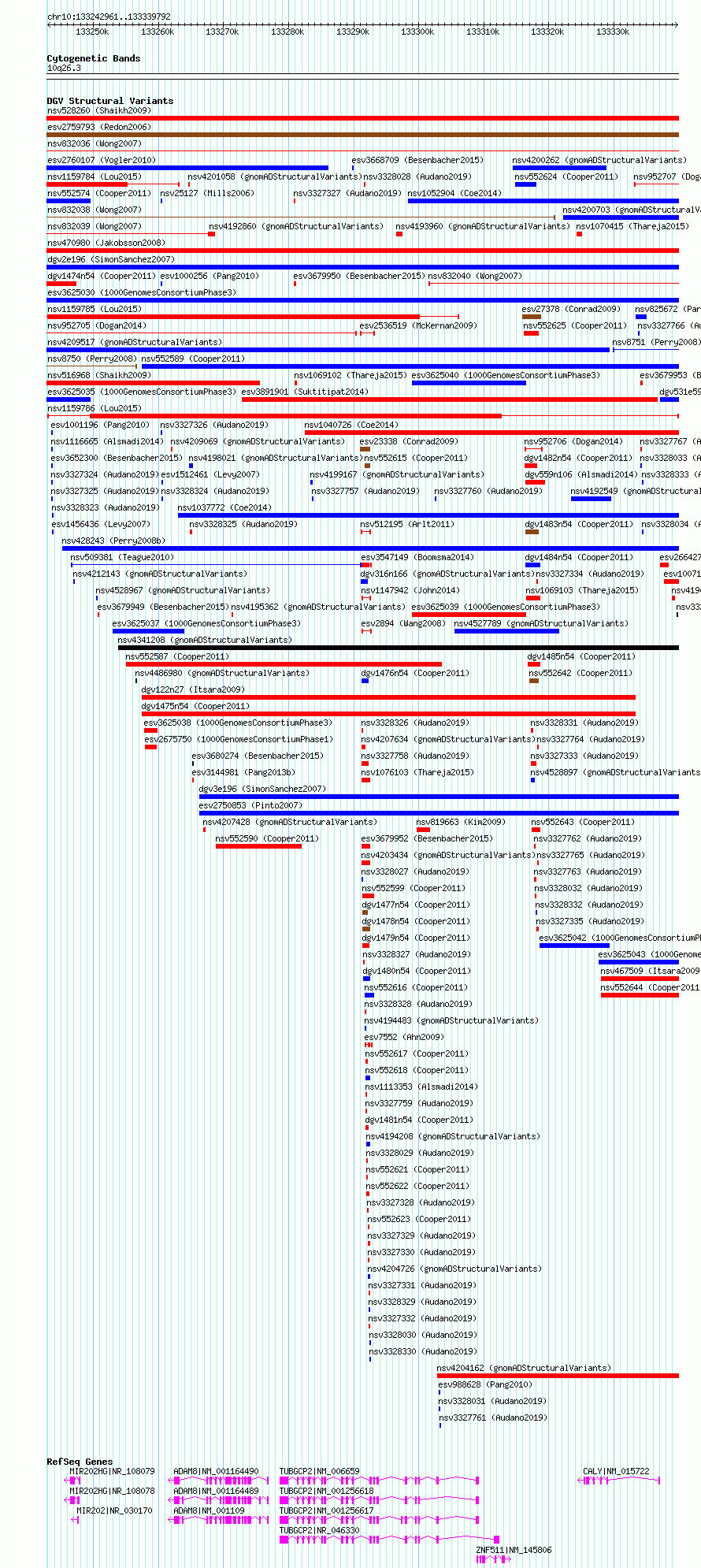
Task: Select nsv1113353 (Alsmadi2014) label
Action: (421, 1087)
